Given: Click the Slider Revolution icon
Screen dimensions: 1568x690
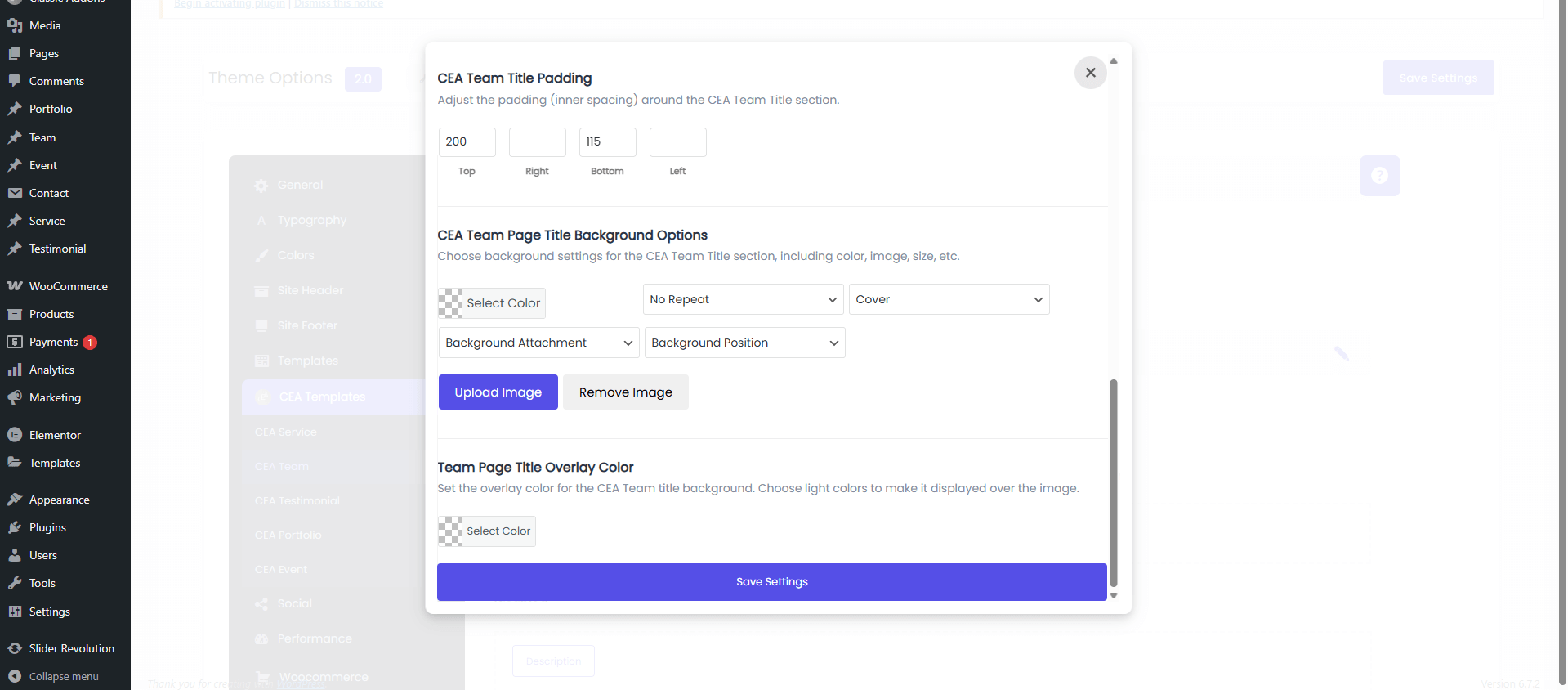Looking at the screenshot, I should [x=15, y=648].
